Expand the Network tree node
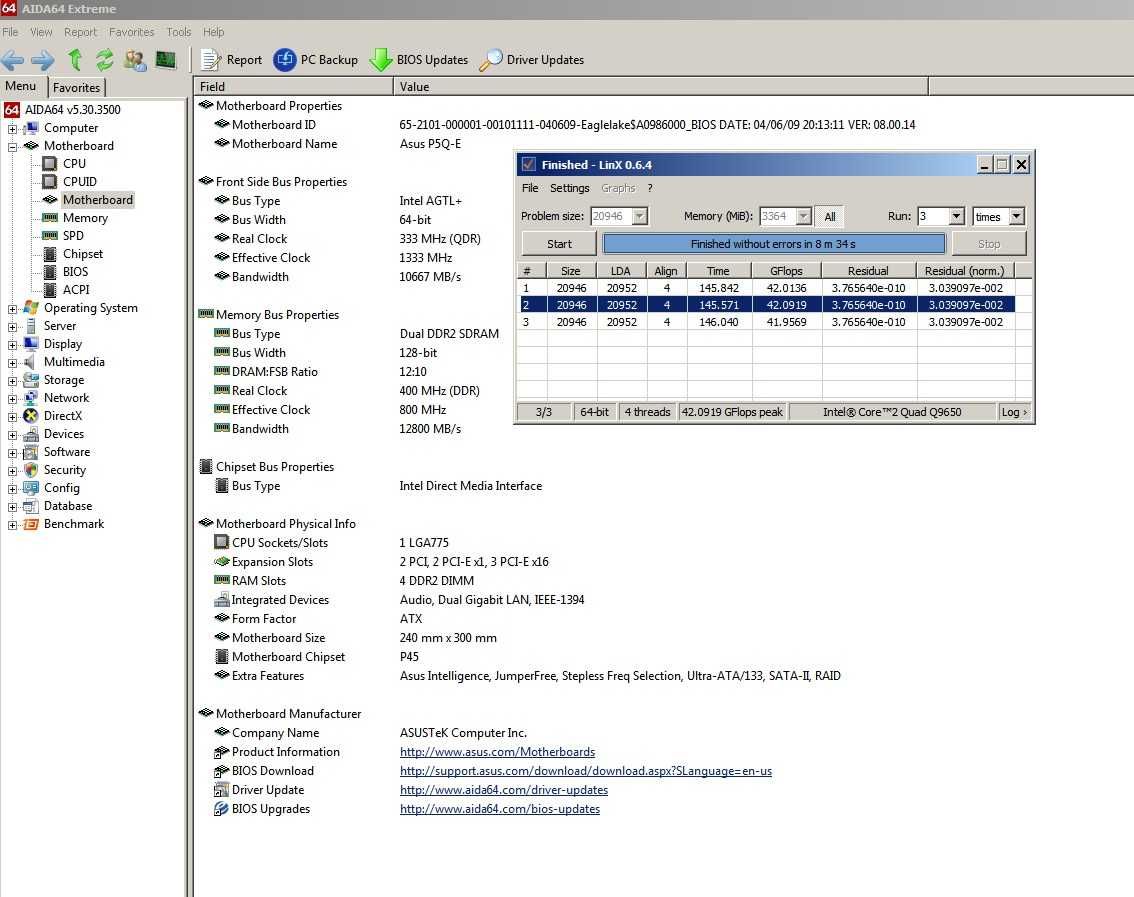The height and width of the screenshot is (897, 1134). 12,399
